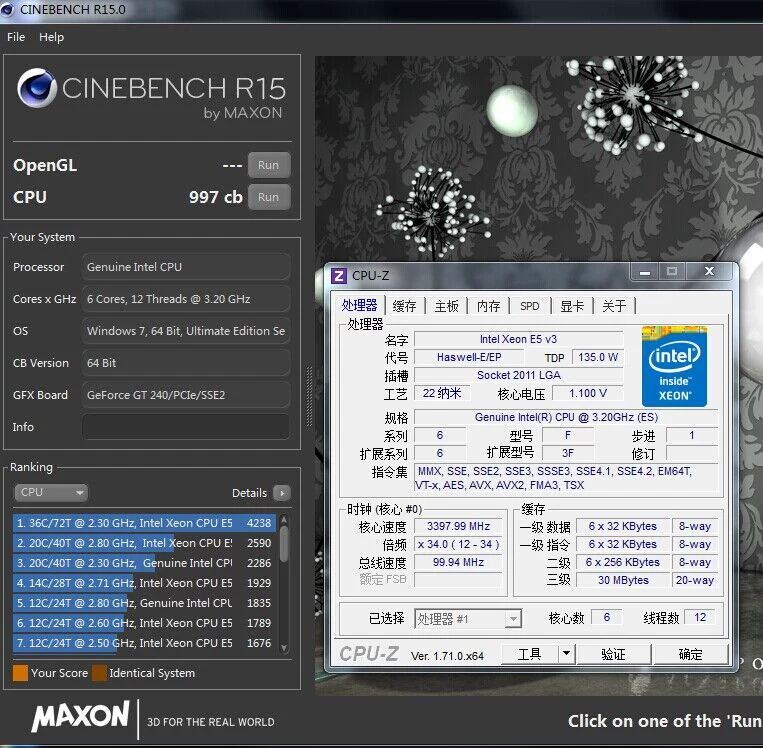Close the CPU-Z window
The image size is (763, 748).
click(709, 271)
